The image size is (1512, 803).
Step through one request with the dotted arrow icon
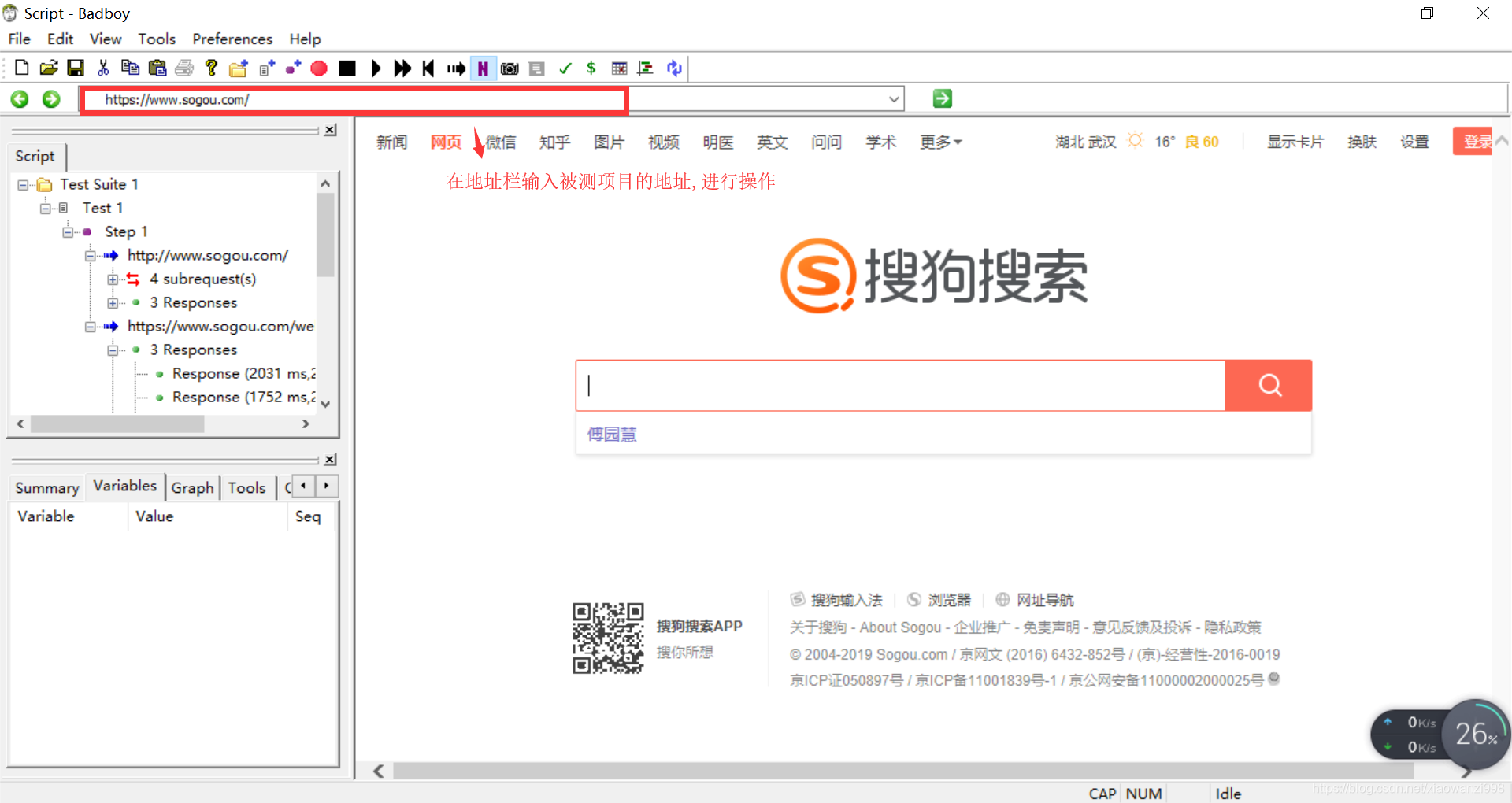456,68
